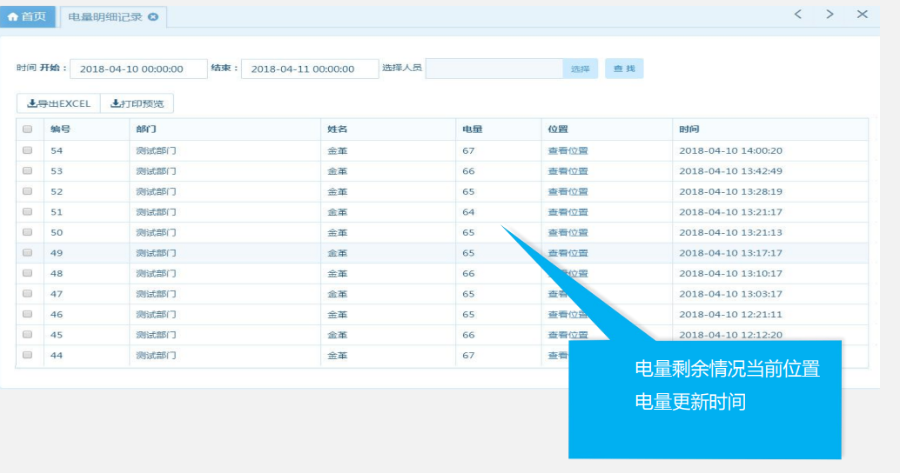The height and width of the screenshot is (473, 900).
Task: Close the 电量明细记录 tab via x icon
Action: point(152,17)
